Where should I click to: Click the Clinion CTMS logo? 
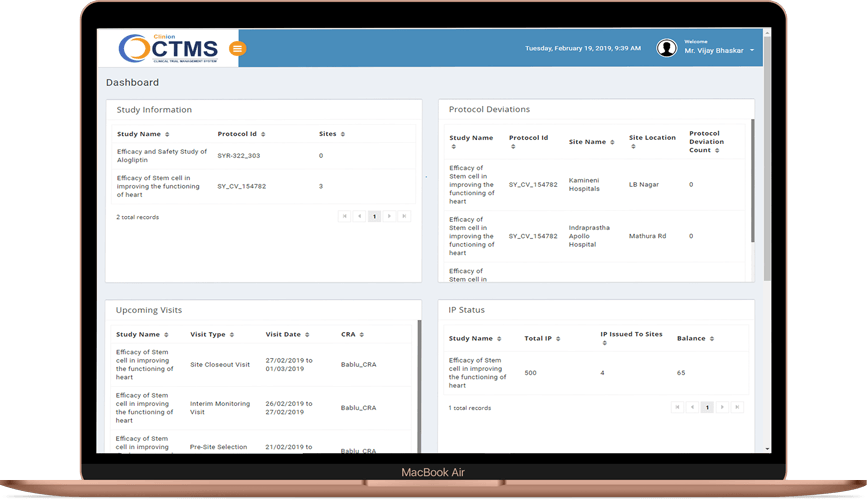(169, 49)
